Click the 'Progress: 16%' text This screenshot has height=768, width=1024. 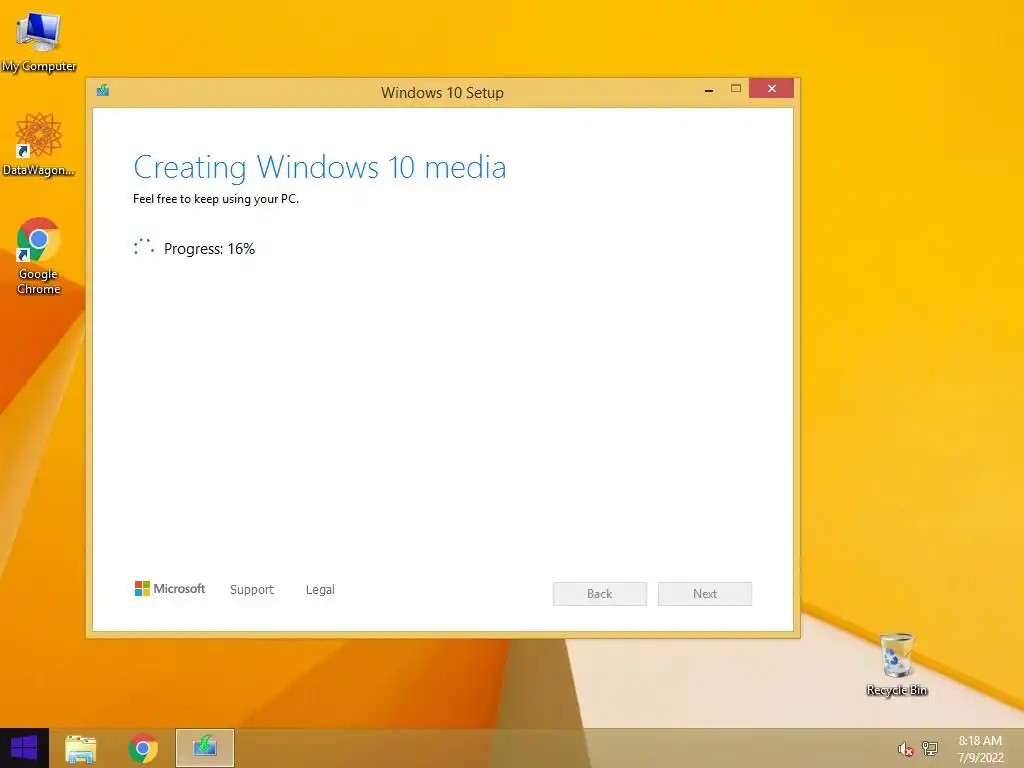pos(209,249)
